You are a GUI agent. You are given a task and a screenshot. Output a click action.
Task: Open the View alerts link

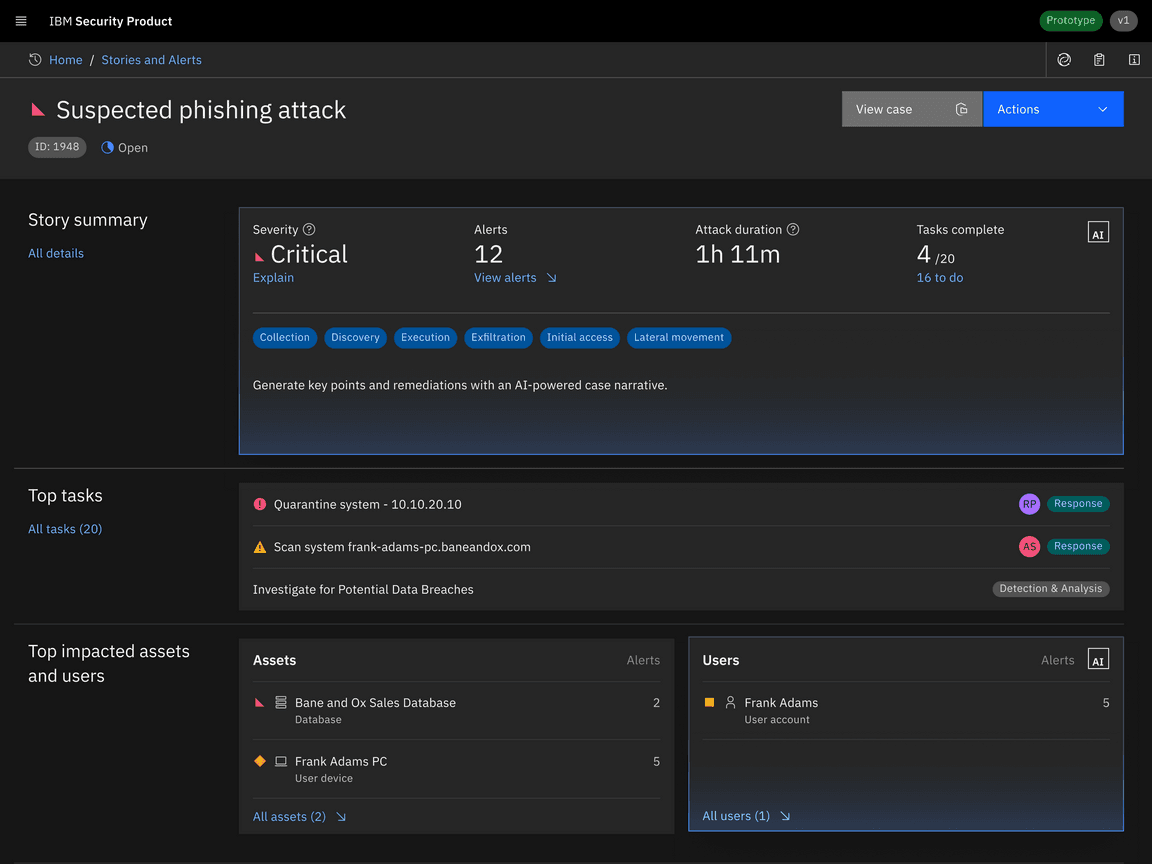click(x=514, y=278)
